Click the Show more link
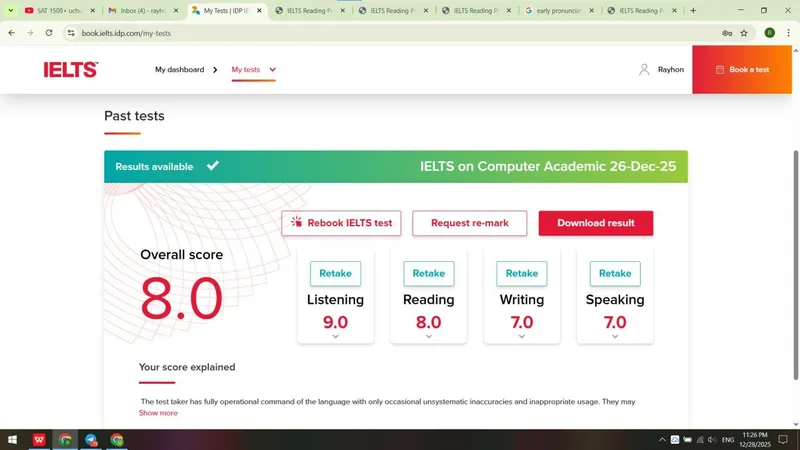 (158, 413)
